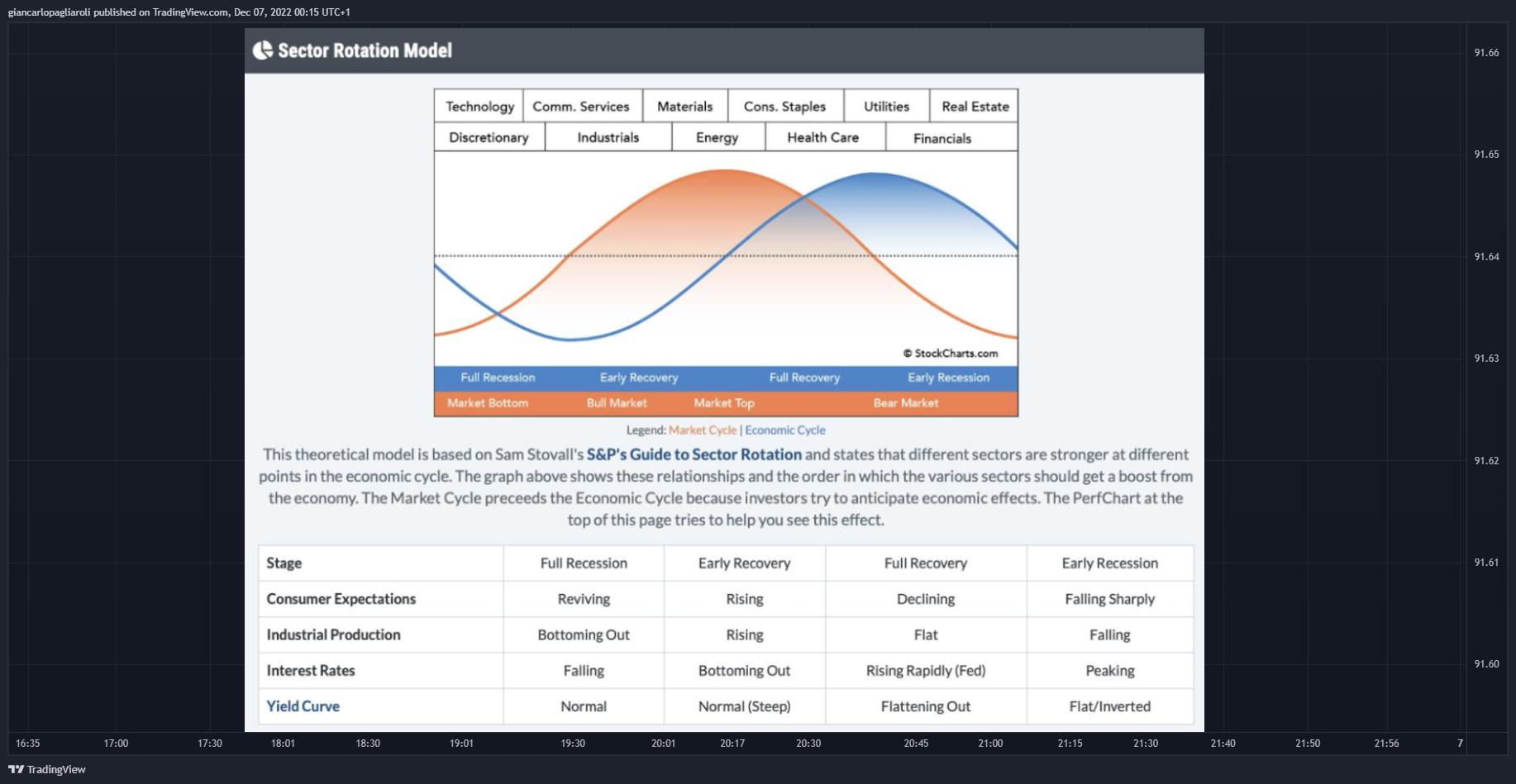
Task: Click the Market Top label in orange band
Action: pos(724,403)
